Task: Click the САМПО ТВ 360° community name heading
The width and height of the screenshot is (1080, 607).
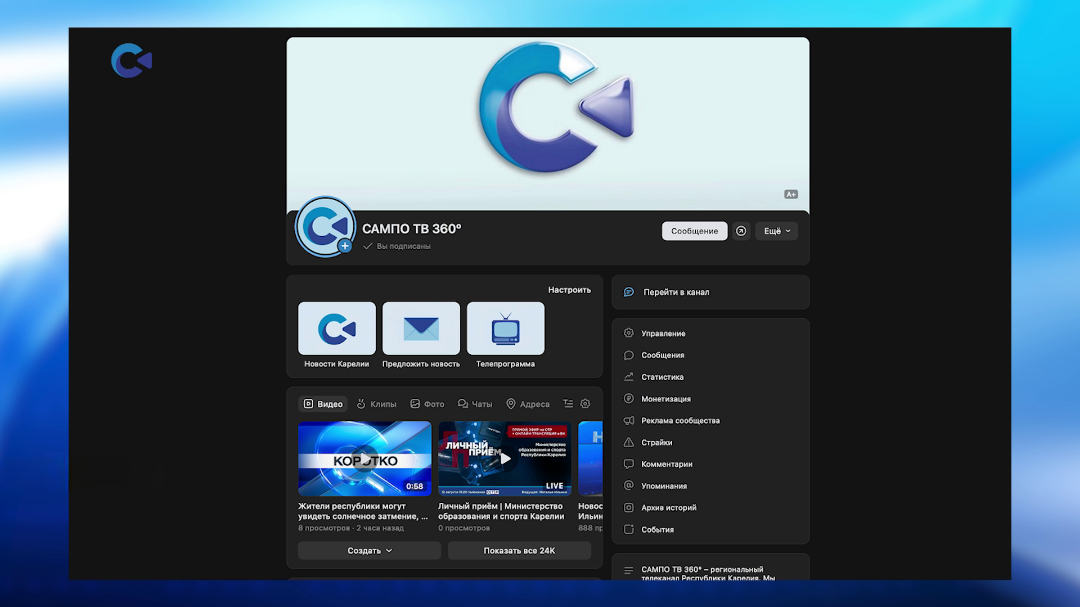Action: (412, 229)
